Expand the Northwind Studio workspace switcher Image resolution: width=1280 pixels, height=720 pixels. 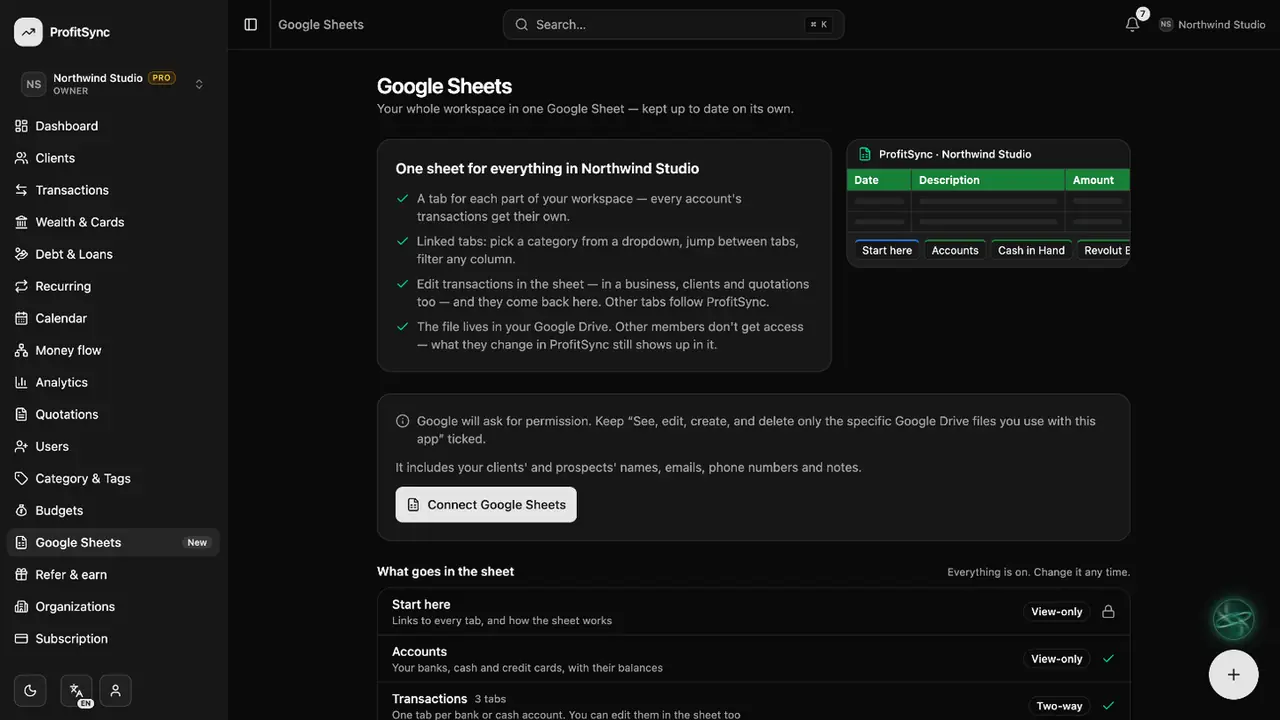click(x=113, y=84)
